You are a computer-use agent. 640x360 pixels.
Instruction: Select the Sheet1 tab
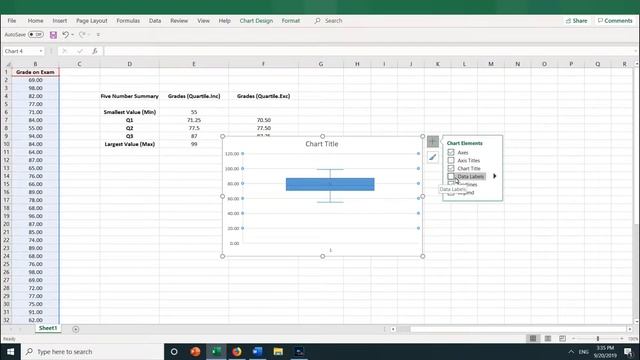(x=48, y=328)
